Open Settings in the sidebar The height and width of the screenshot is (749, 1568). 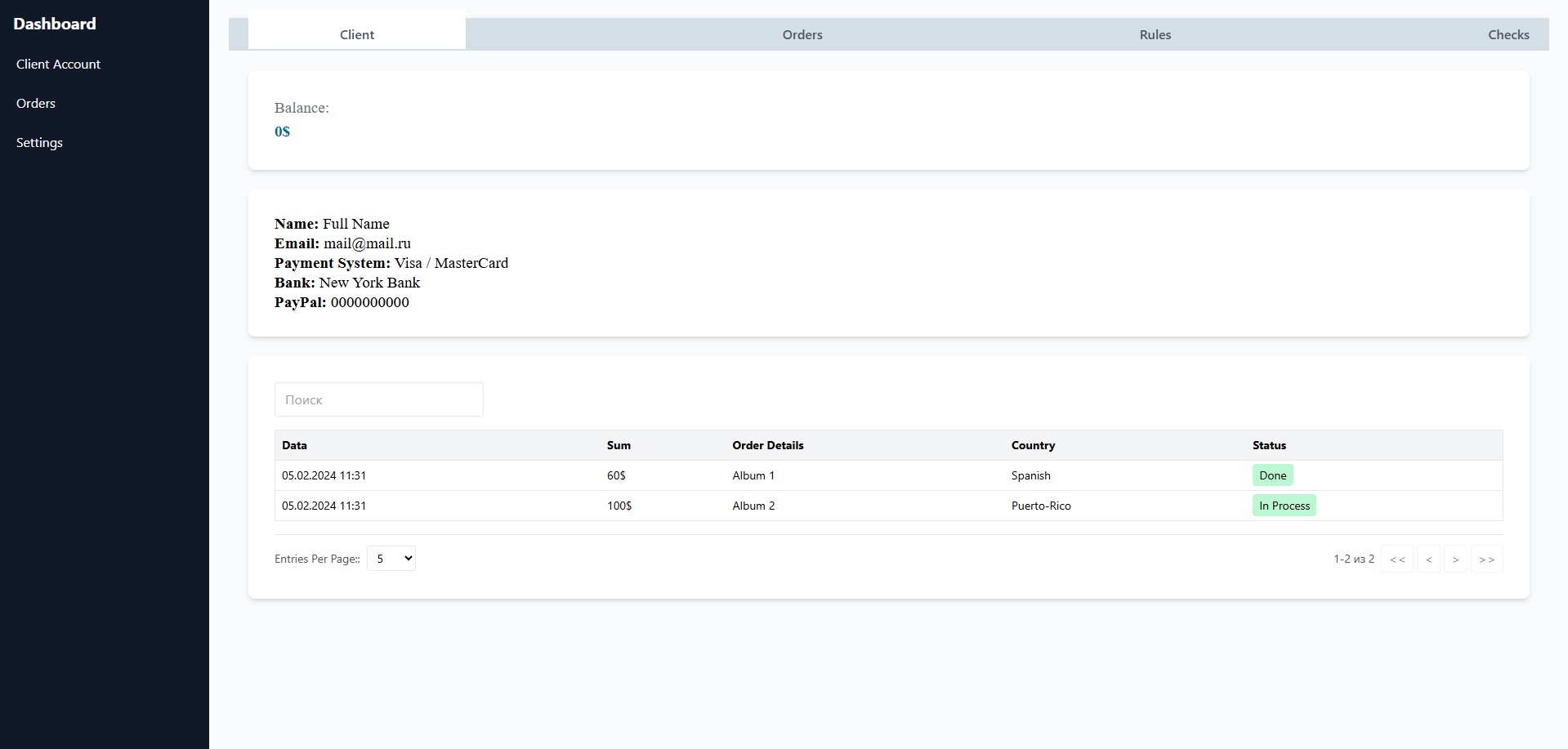tap(39, 142)
